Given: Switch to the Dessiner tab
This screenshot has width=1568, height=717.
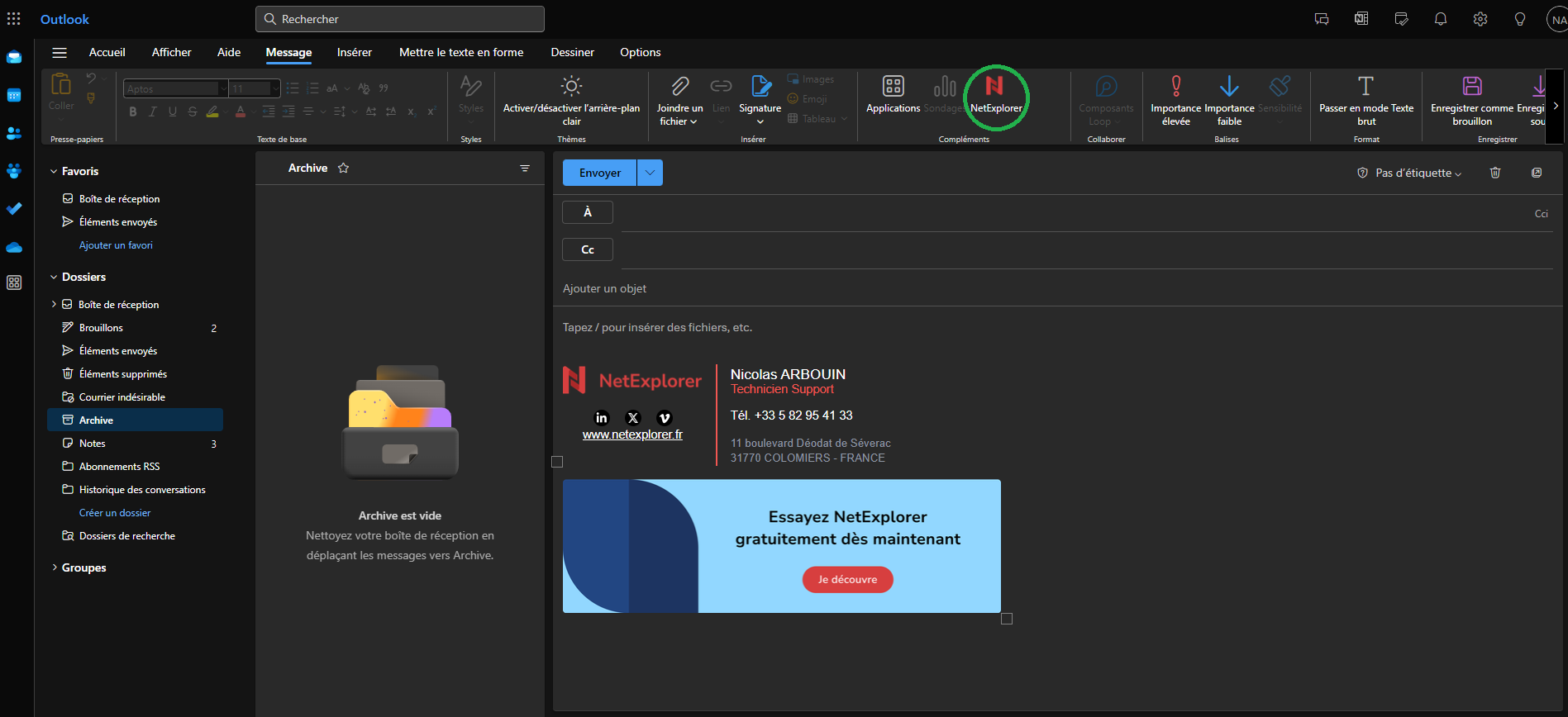Looking at the screenshot, I should (x=573, y=52).
